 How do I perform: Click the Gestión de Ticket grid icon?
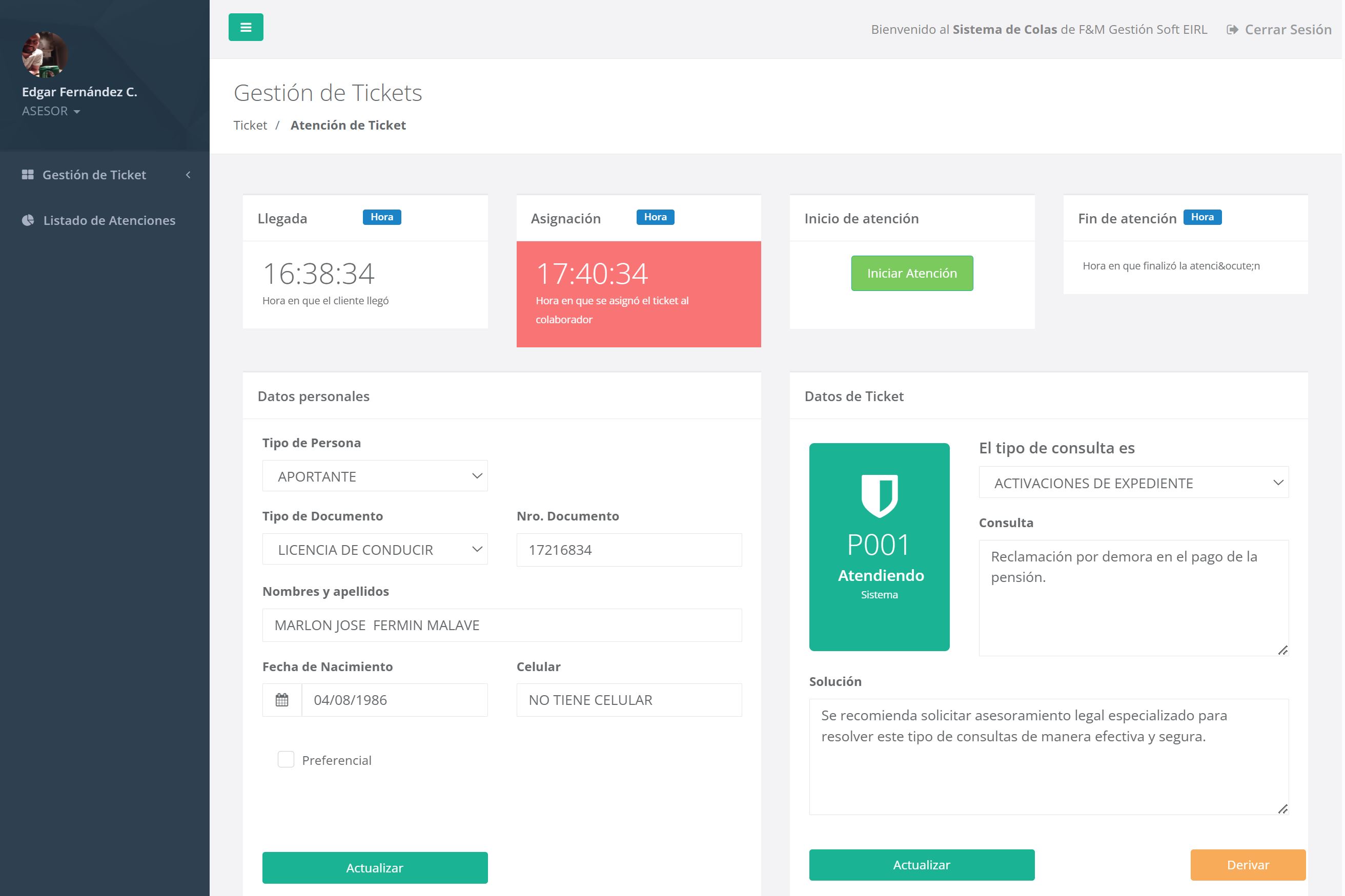(28, 175)
